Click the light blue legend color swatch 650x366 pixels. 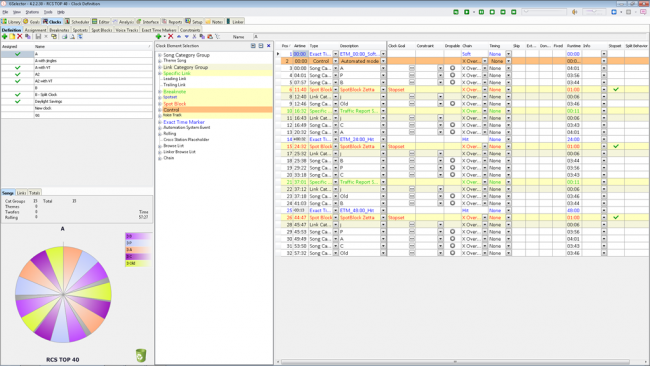138,243
